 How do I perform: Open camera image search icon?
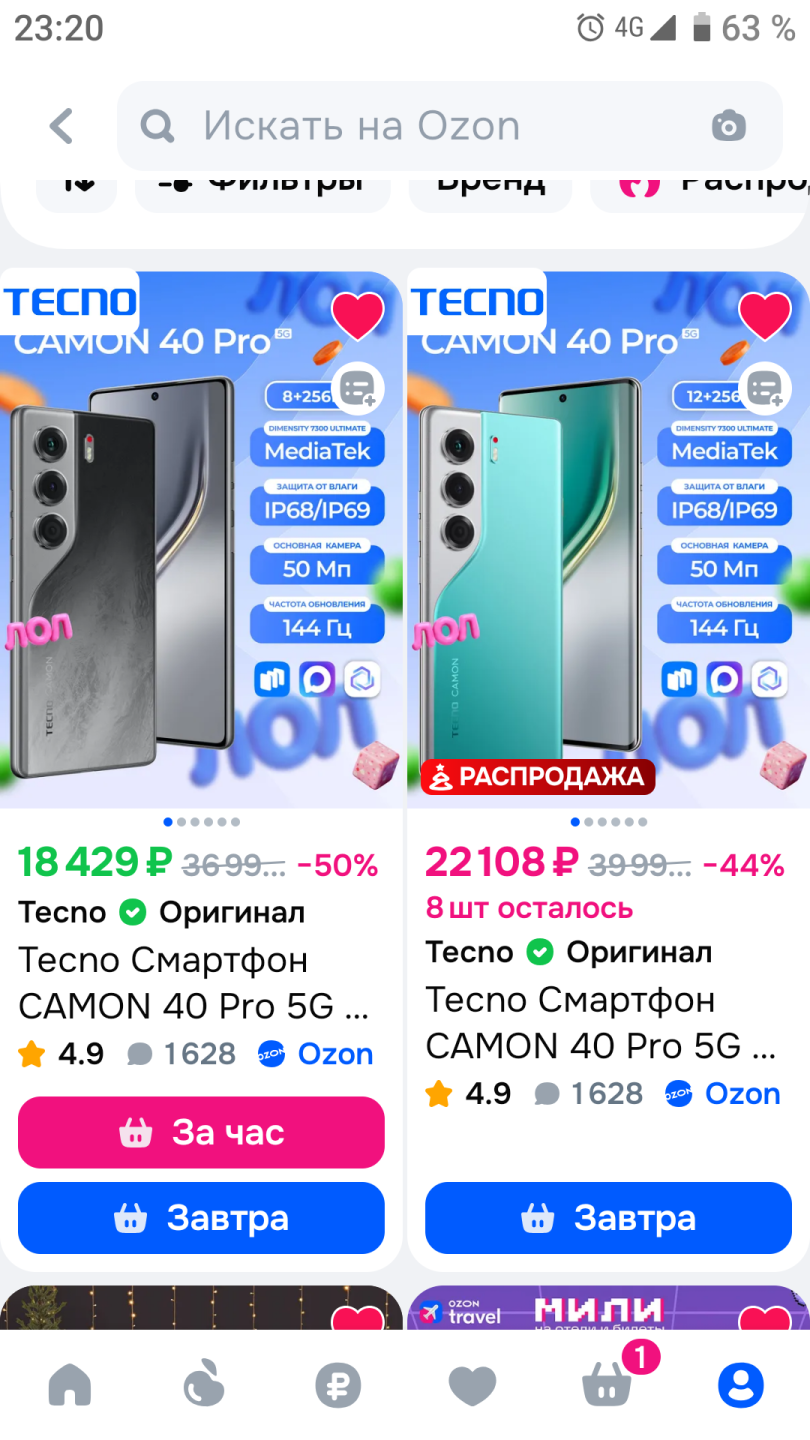(729, 126)
